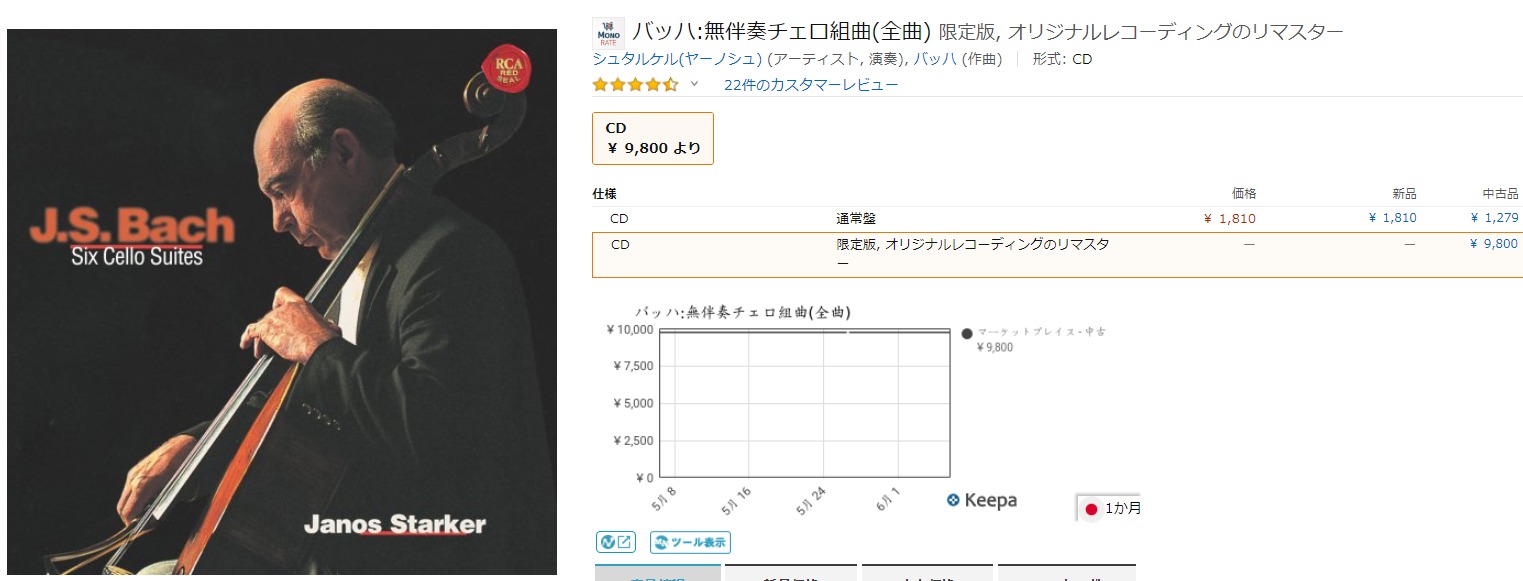The width and height of the screenshot is (1523, 581).
Task: Select the 1か月 range radio option
Action: click(x=1091, y=508)
